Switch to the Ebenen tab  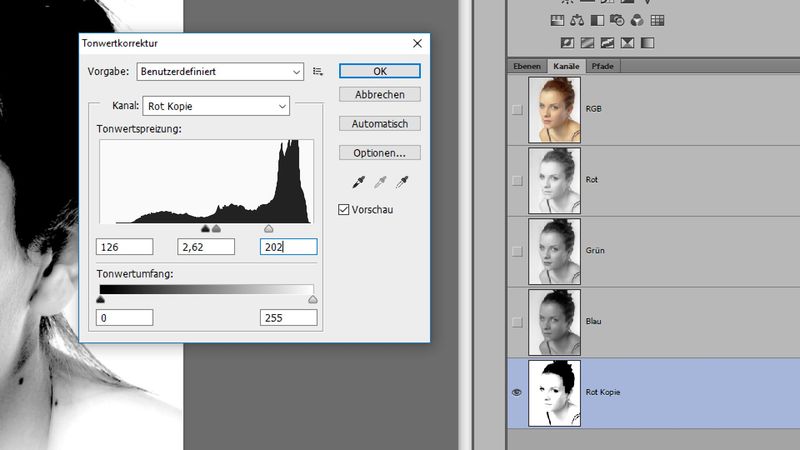click(x=527, y=66)
